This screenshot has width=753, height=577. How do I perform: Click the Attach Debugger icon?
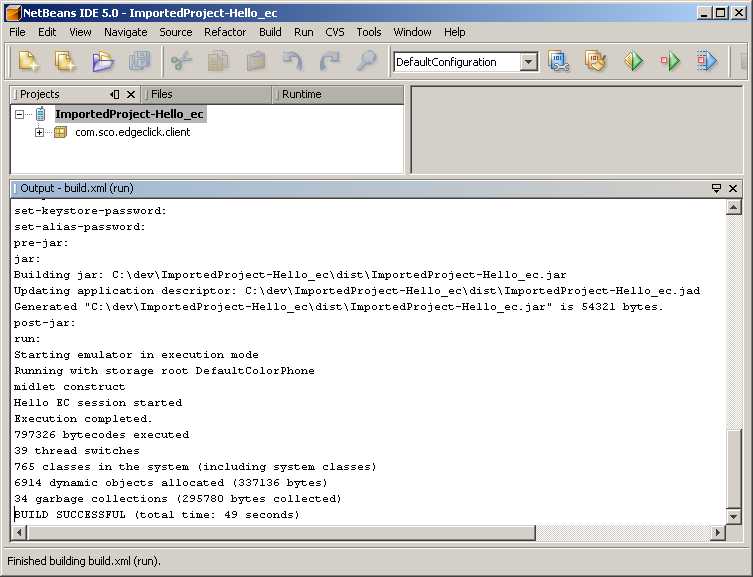point(707,61)
